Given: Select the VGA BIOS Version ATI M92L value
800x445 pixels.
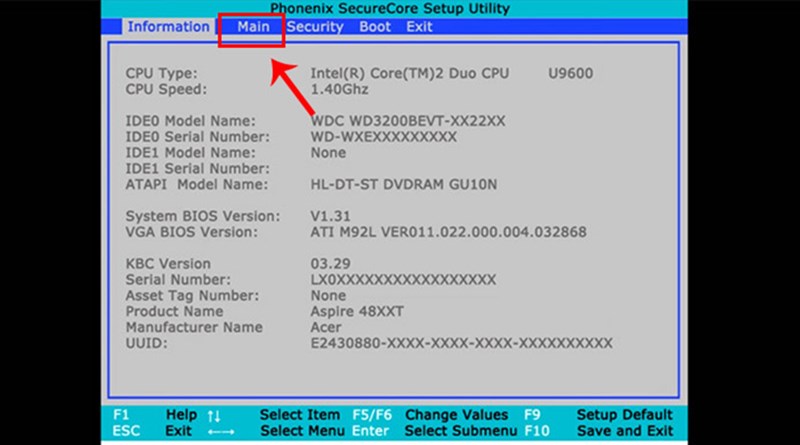Looking at the screenshot, I should pyautogui.click(x=448, y=232).
